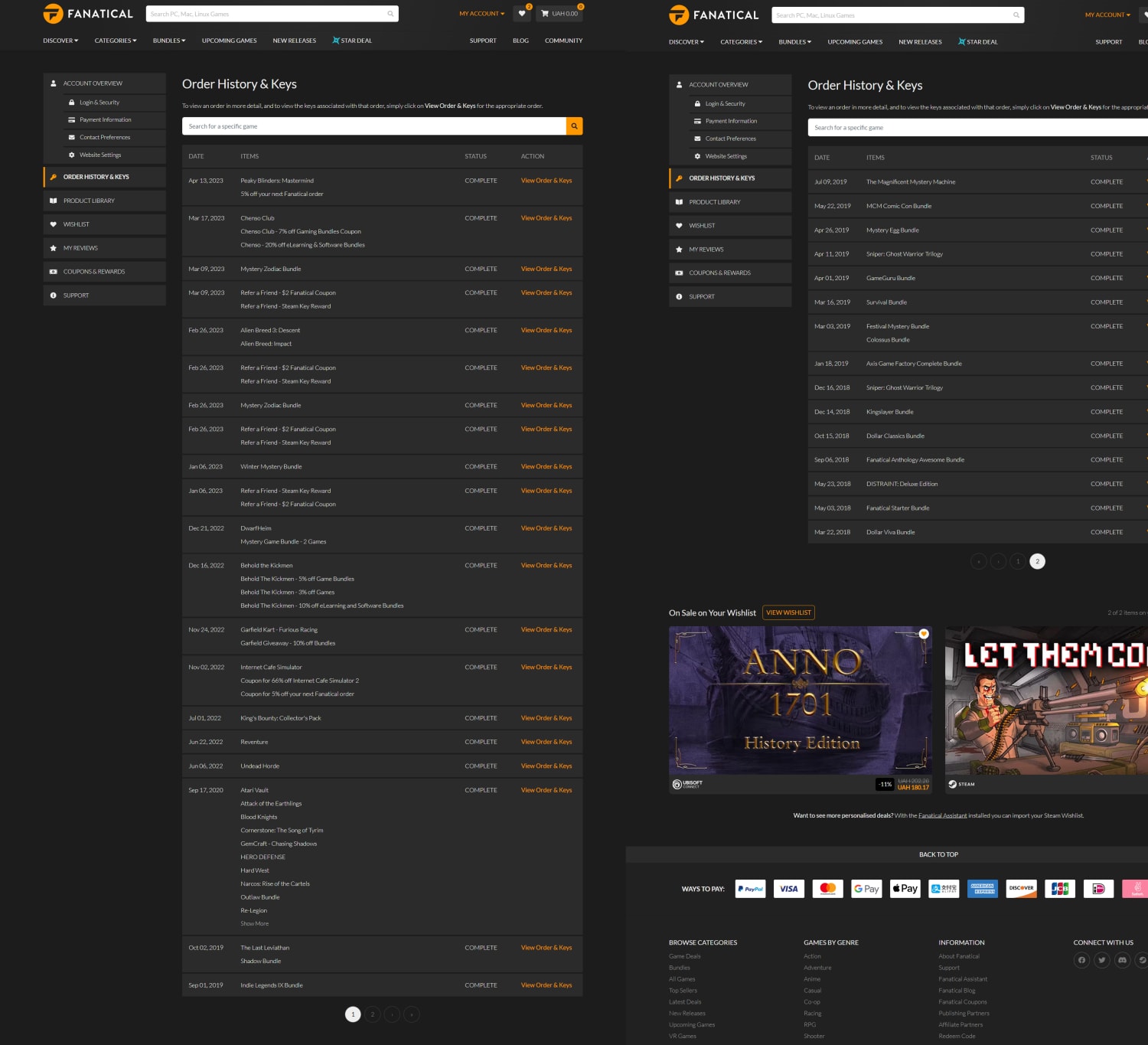Open the Fanatical Assistant link
The image size is (1148, 1045).
[943, 816]
